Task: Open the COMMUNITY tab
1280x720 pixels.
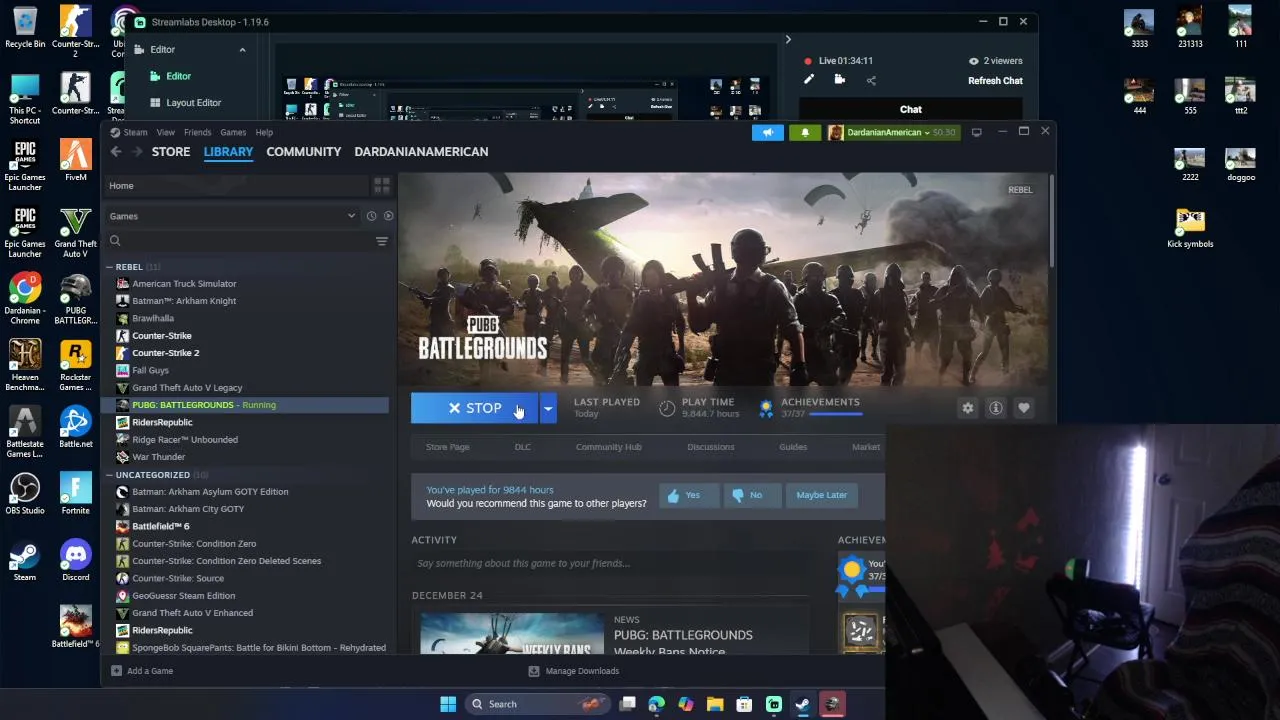Action: [304, 151]
